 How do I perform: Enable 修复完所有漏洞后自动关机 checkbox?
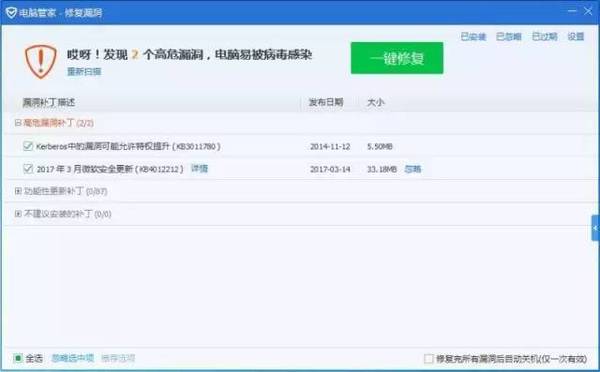point(429,359)
